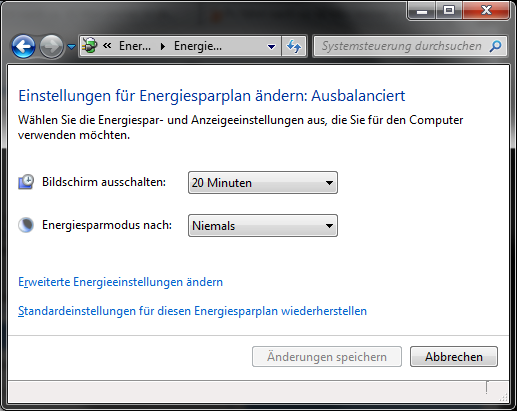The image size is (517, 411).
Task: Click the moon icon beside Energiesparmodus
Action: pyautogui.click(x=26, y=225)
